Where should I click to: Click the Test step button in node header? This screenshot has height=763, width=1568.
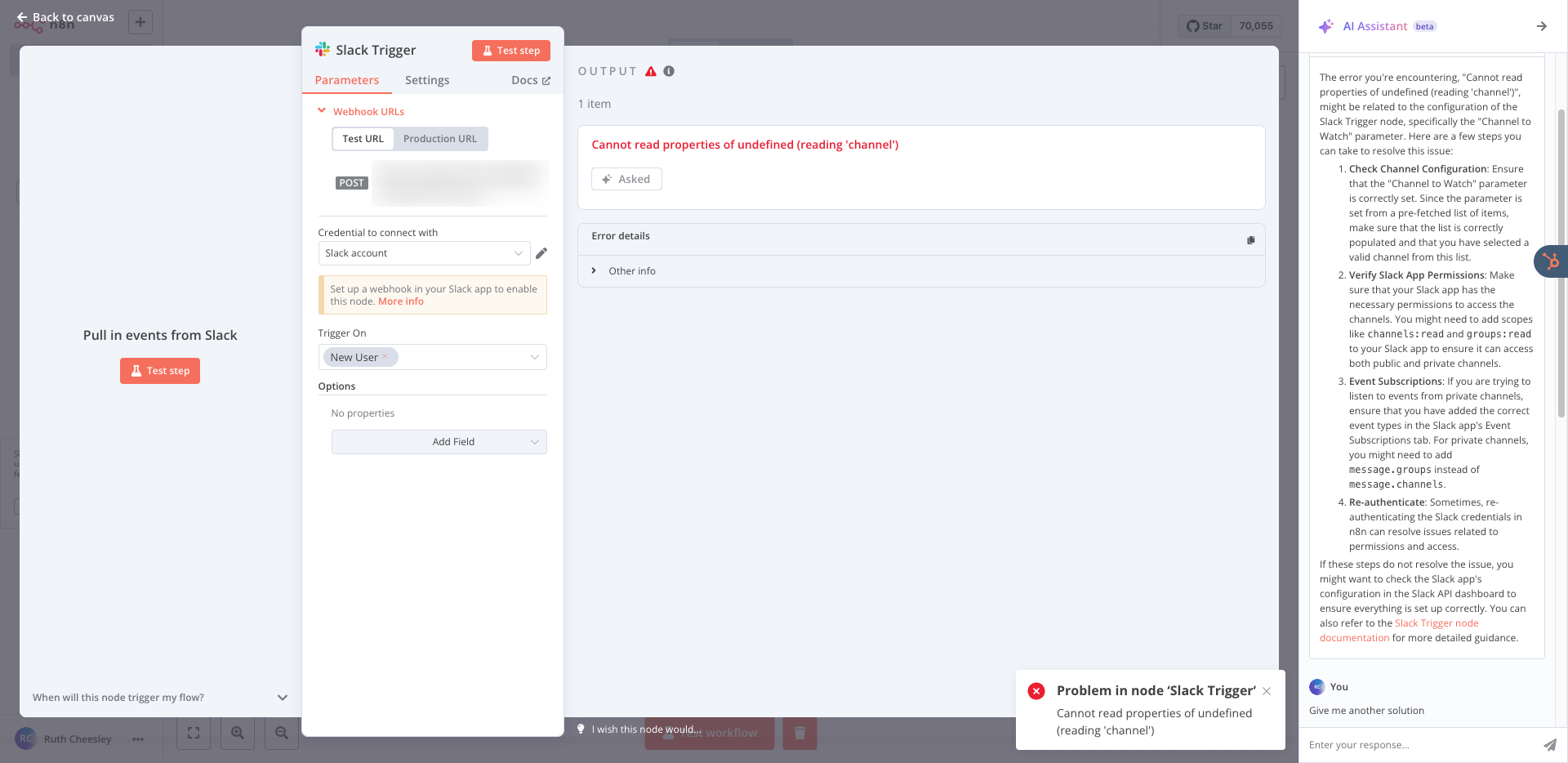tap(511, 51)
